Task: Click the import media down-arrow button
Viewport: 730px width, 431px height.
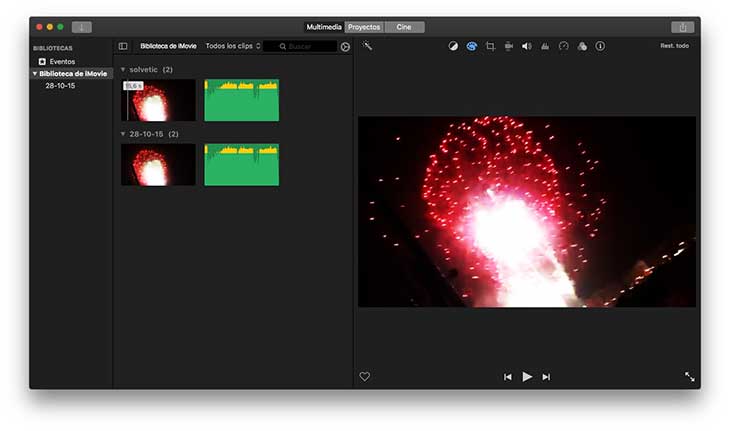Action: click(81, 27)
